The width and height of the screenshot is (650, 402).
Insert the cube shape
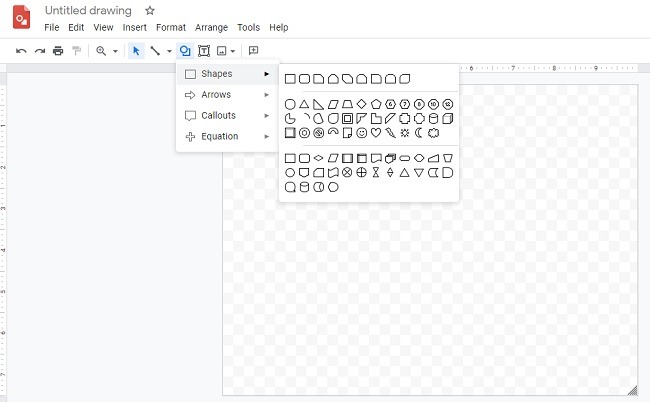(448, 119)
